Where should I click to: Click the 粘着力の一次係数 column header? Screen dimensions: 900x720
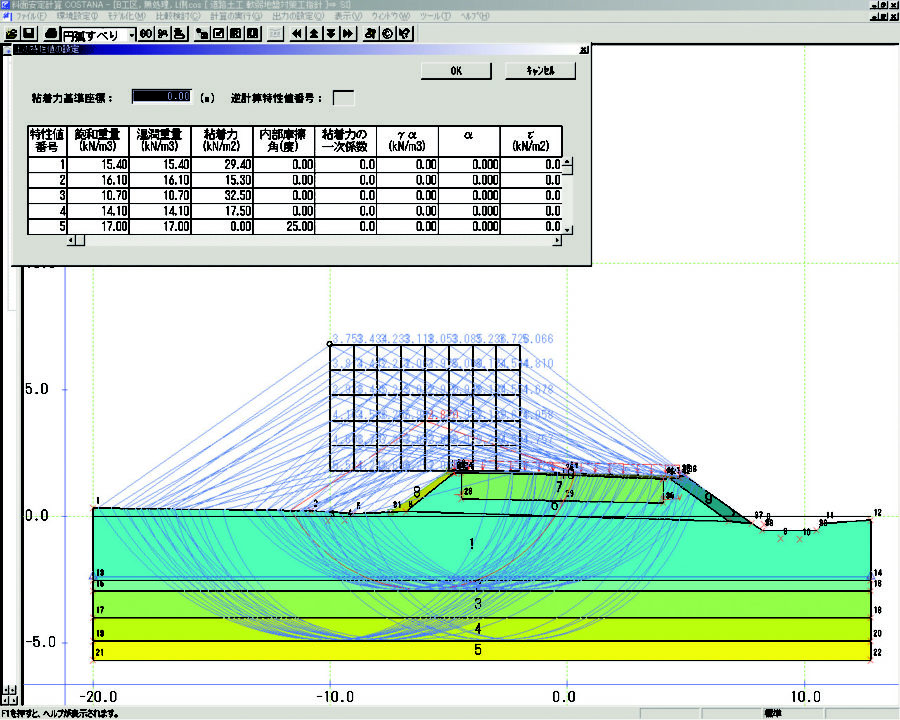click(x=346, y=141)
